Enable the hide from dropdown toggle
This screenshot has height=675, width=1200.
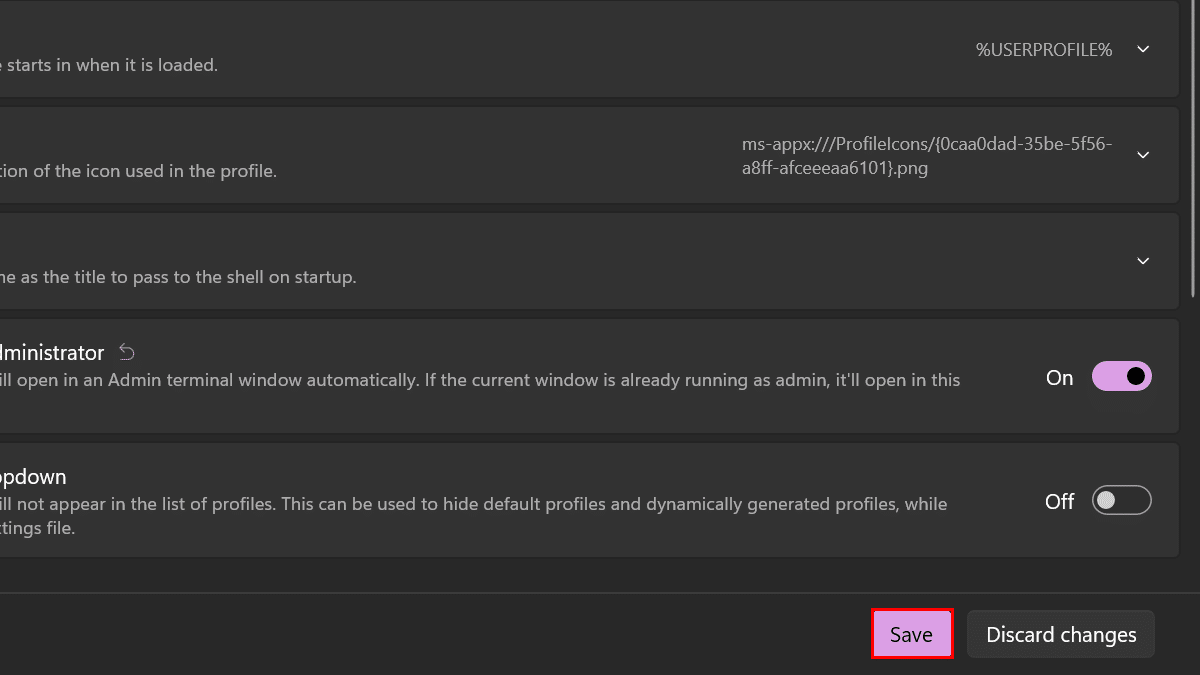tap(1122, 501)
